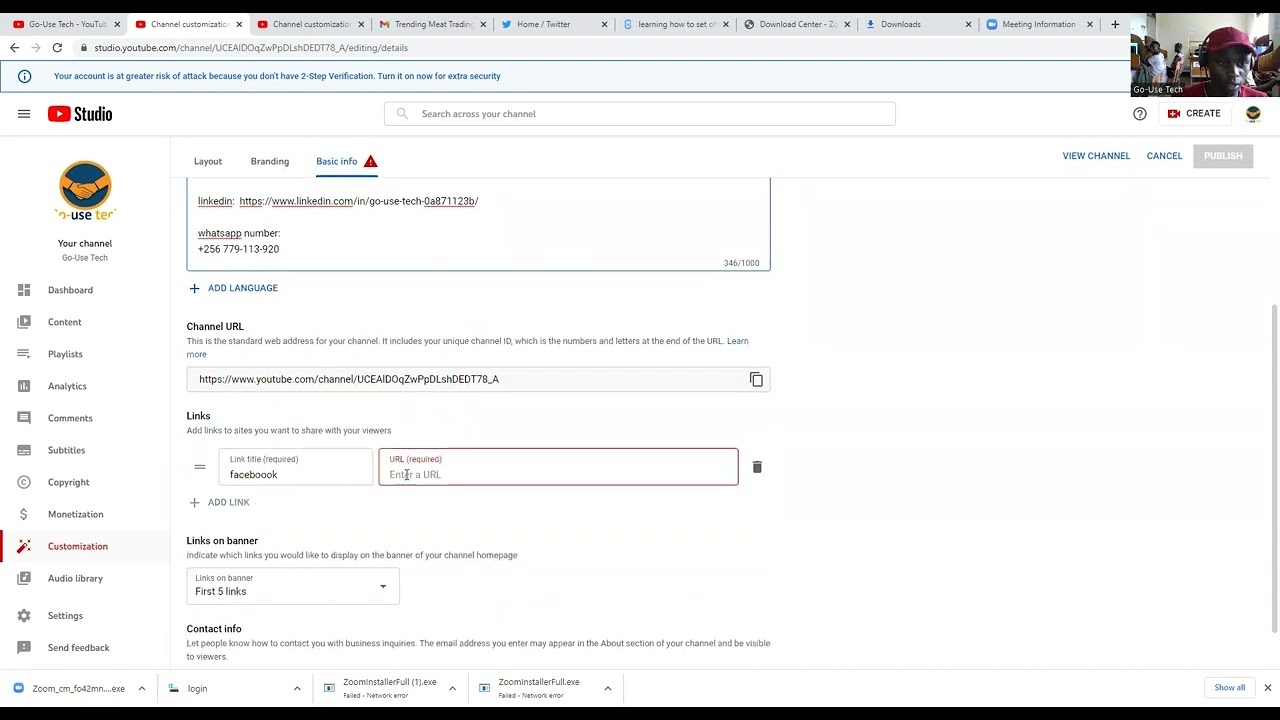
Task: Click the page vertical scrollbar
Action: tap(1274, 468)
